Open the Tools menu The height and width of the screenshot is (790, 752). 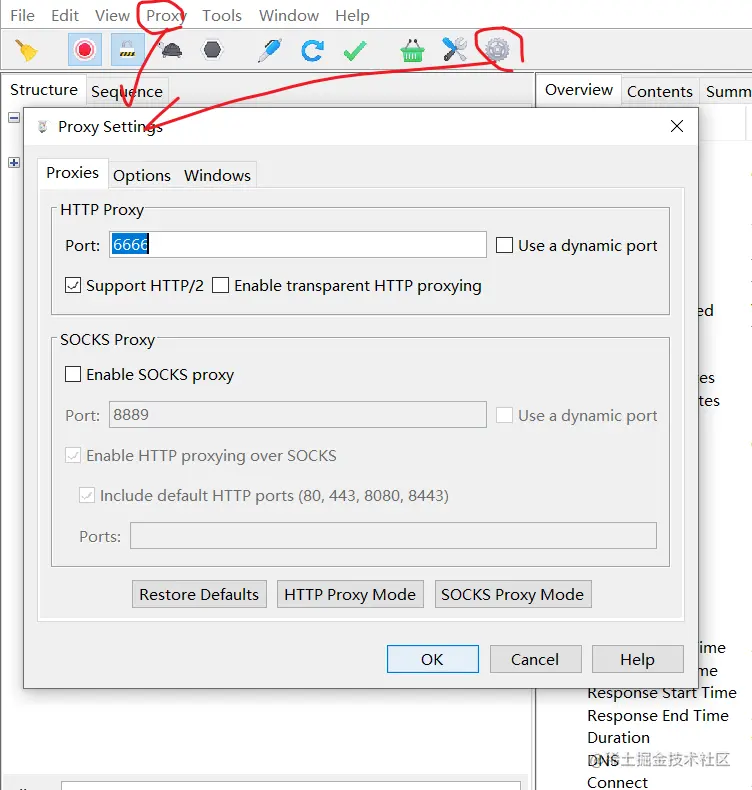(x=222, y=16)
